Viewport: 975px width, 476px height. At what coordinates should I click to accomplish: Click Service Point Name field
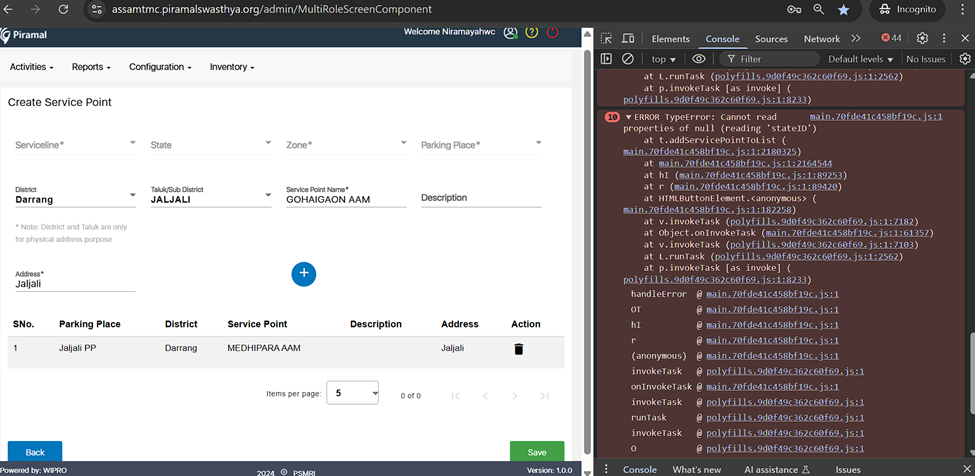pyautogui.click(x=346, y=196)
